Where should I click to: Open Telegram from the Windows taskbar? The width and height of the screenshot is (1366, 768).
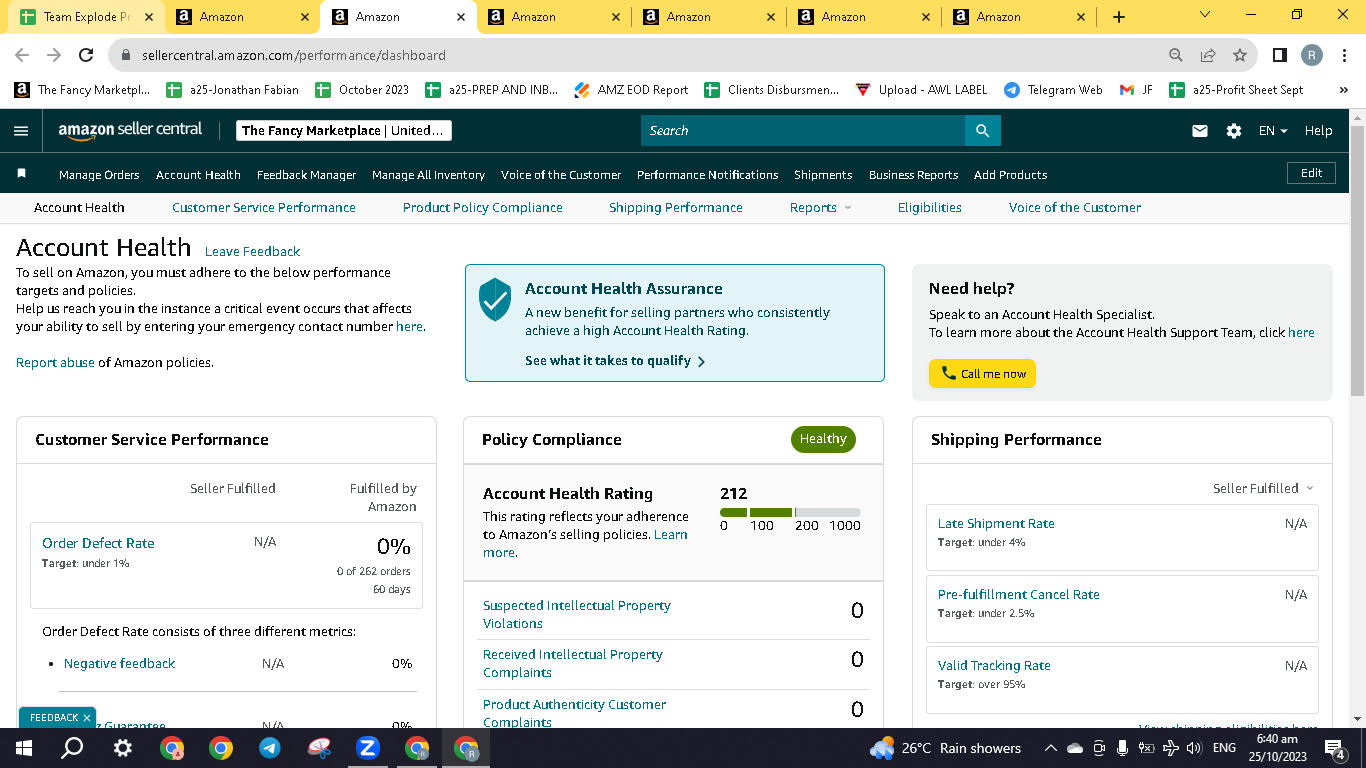(270, 748)
